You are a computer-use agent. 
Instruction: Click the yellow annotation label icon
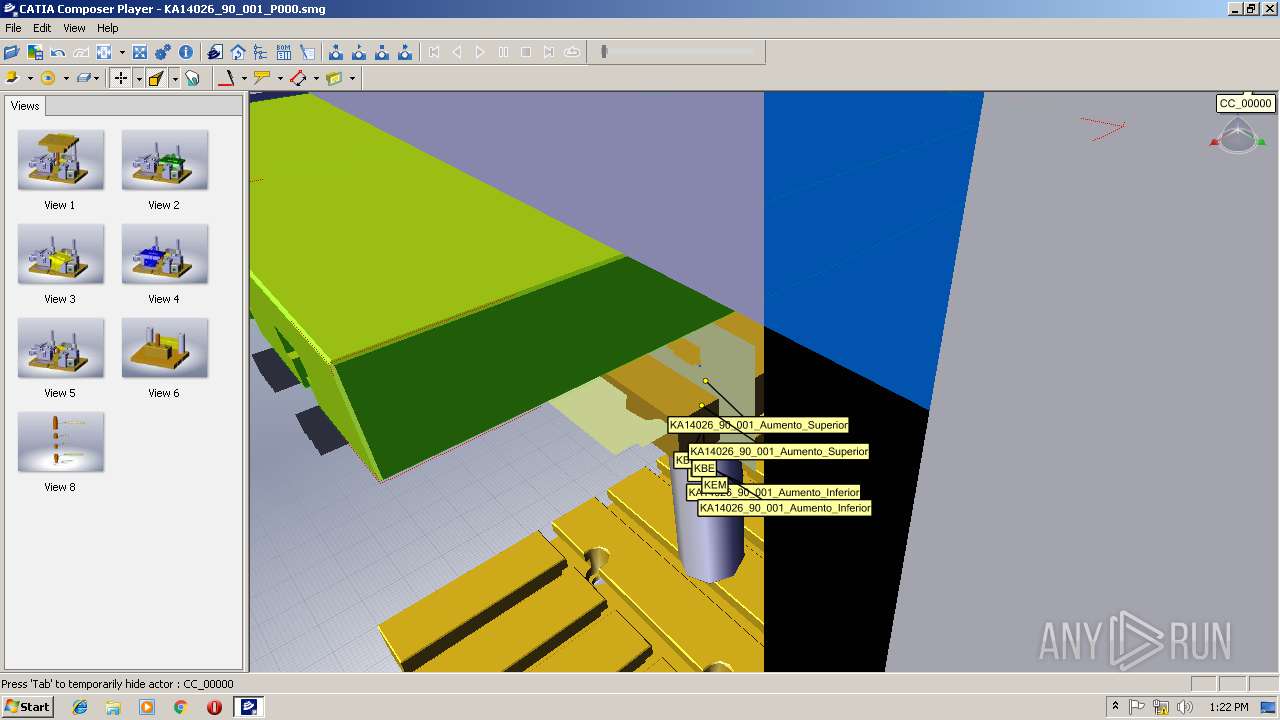point(262,78)
